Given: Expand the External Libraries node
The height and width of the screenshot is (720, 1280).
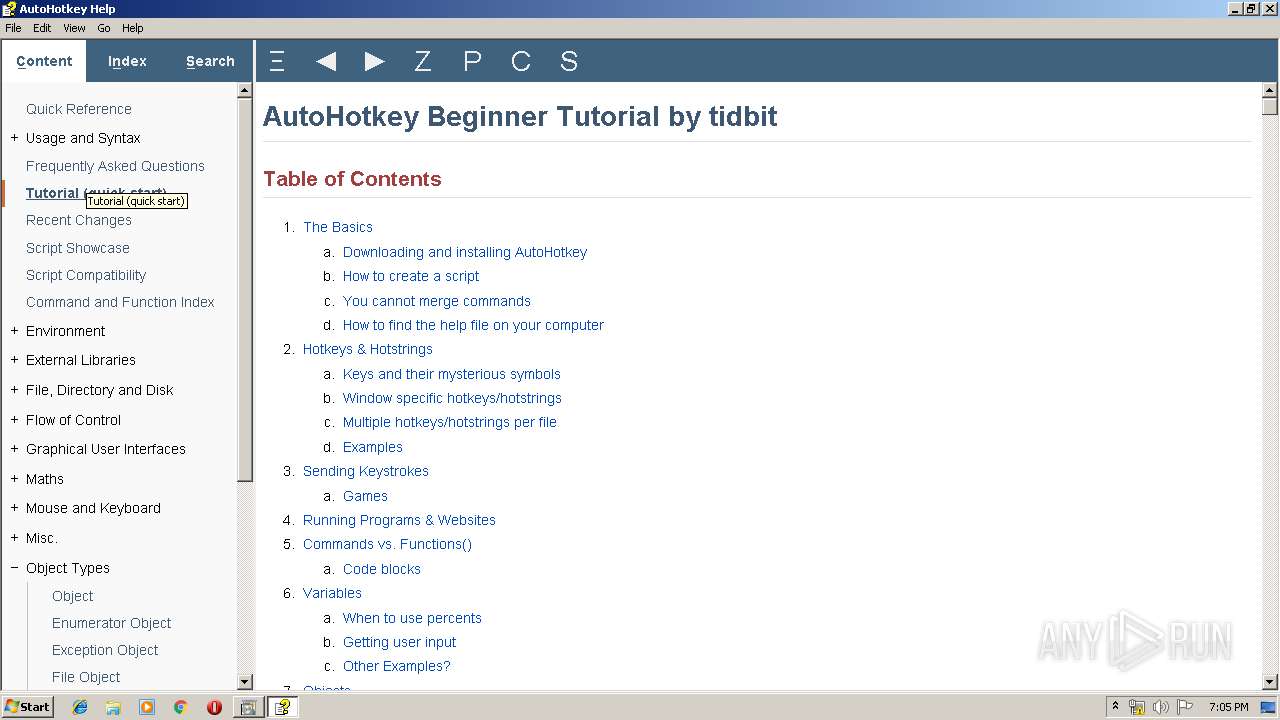Looking at the screenshot, I should (14, 360).
